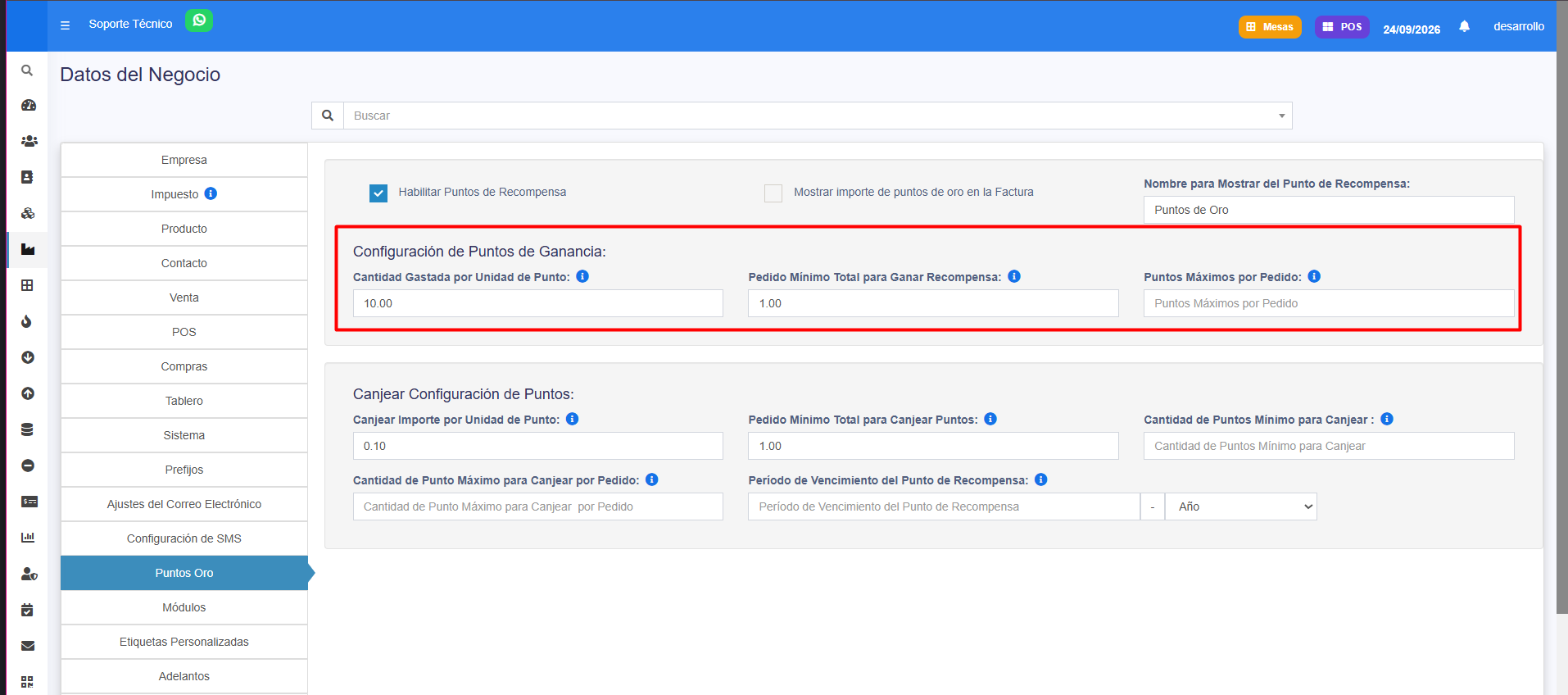1568x695 pixels.
Task: Open the products cubes icon in sidebar
Action: pos(28,213)
